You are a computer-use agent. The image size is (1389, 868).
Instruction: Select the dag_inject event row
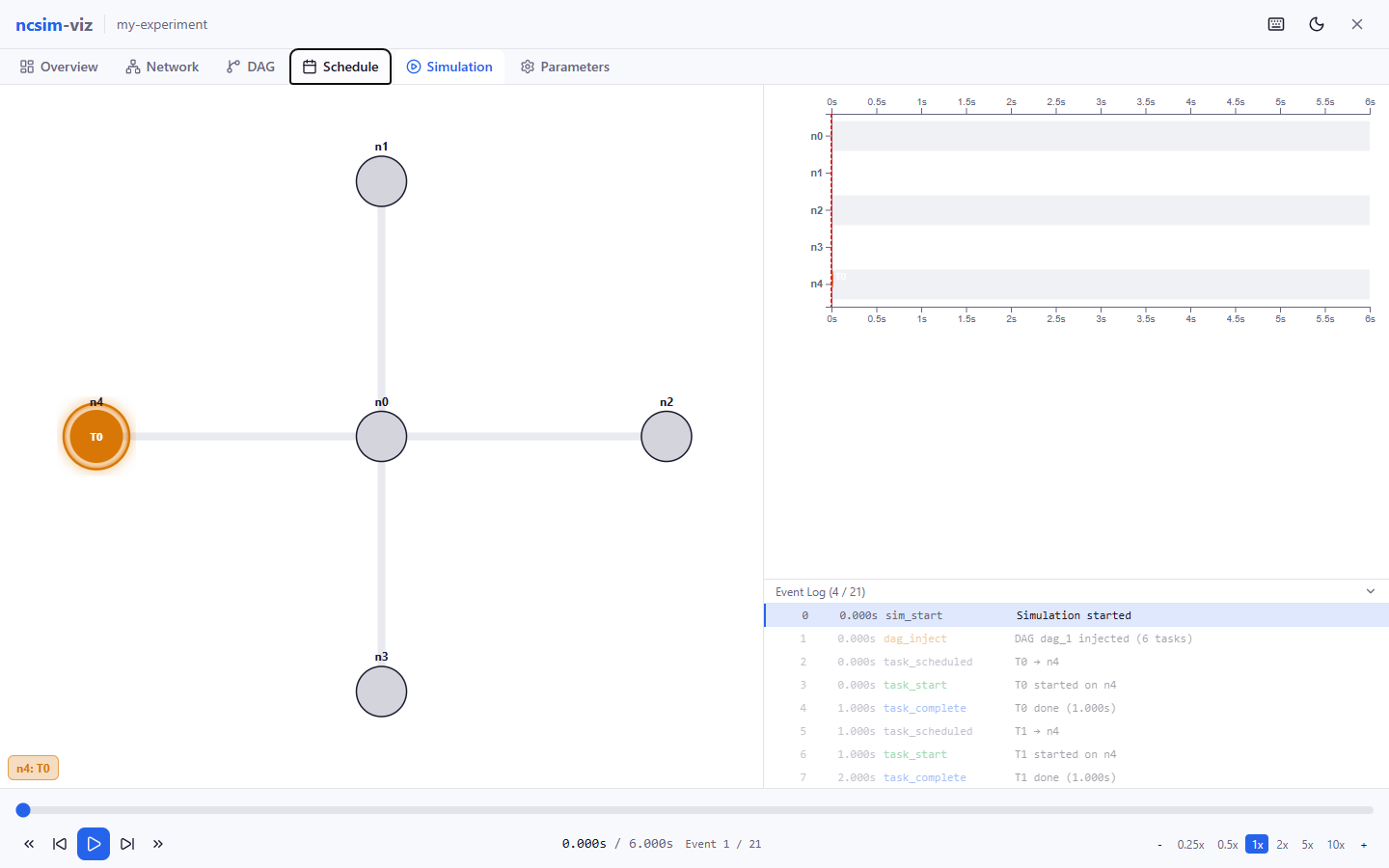point(1076,638)
